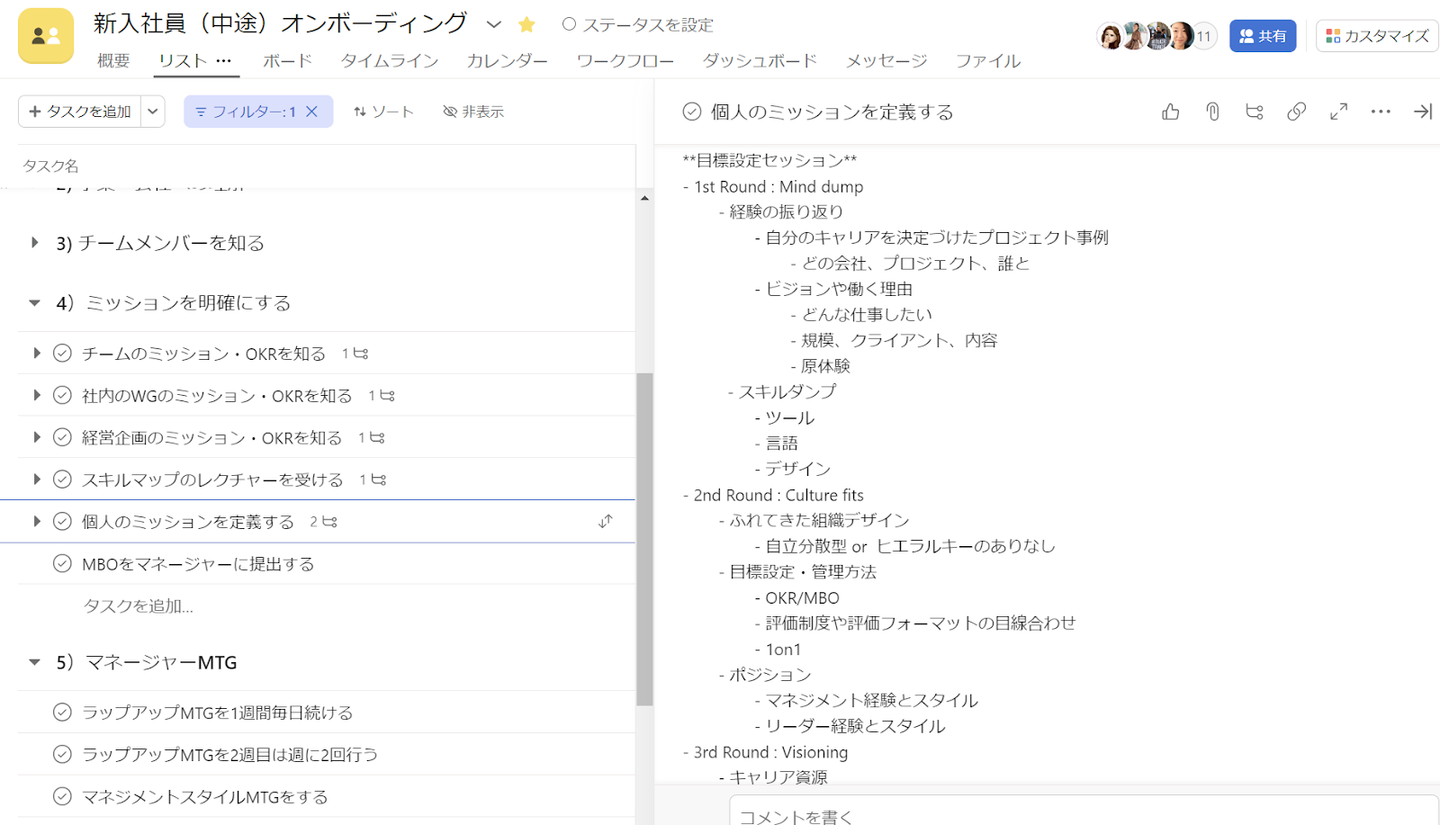Close the task detail pane arrow

point(1422,112)
